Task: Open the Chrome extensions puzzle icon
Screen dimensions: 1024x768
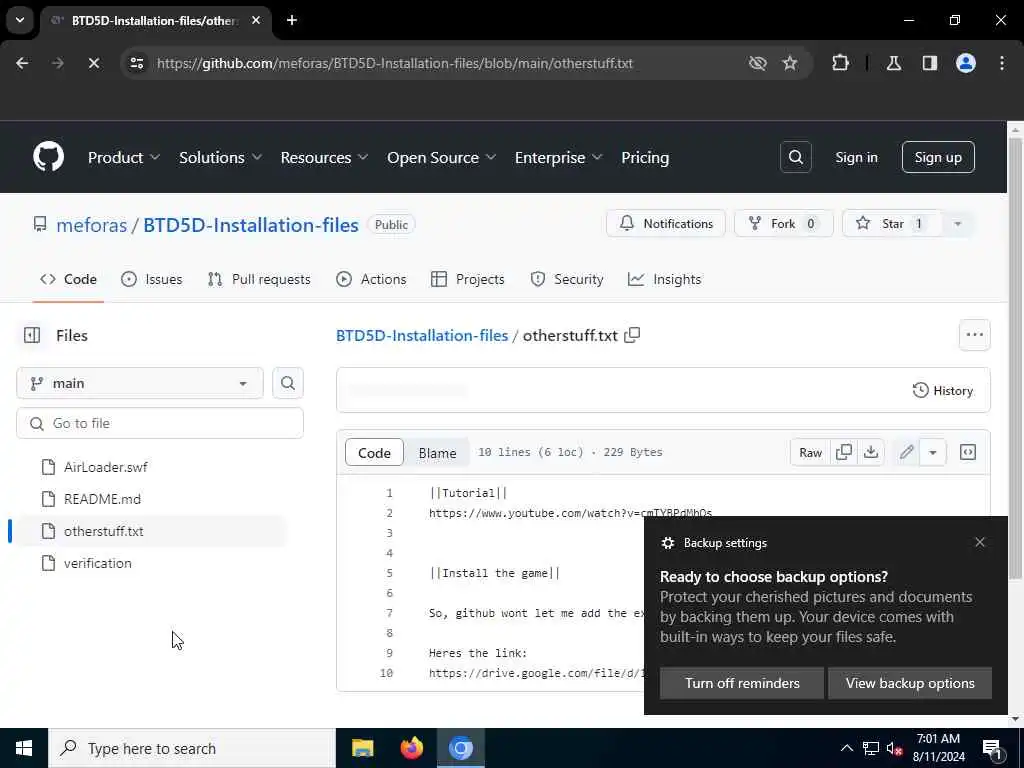Action: 840,63
